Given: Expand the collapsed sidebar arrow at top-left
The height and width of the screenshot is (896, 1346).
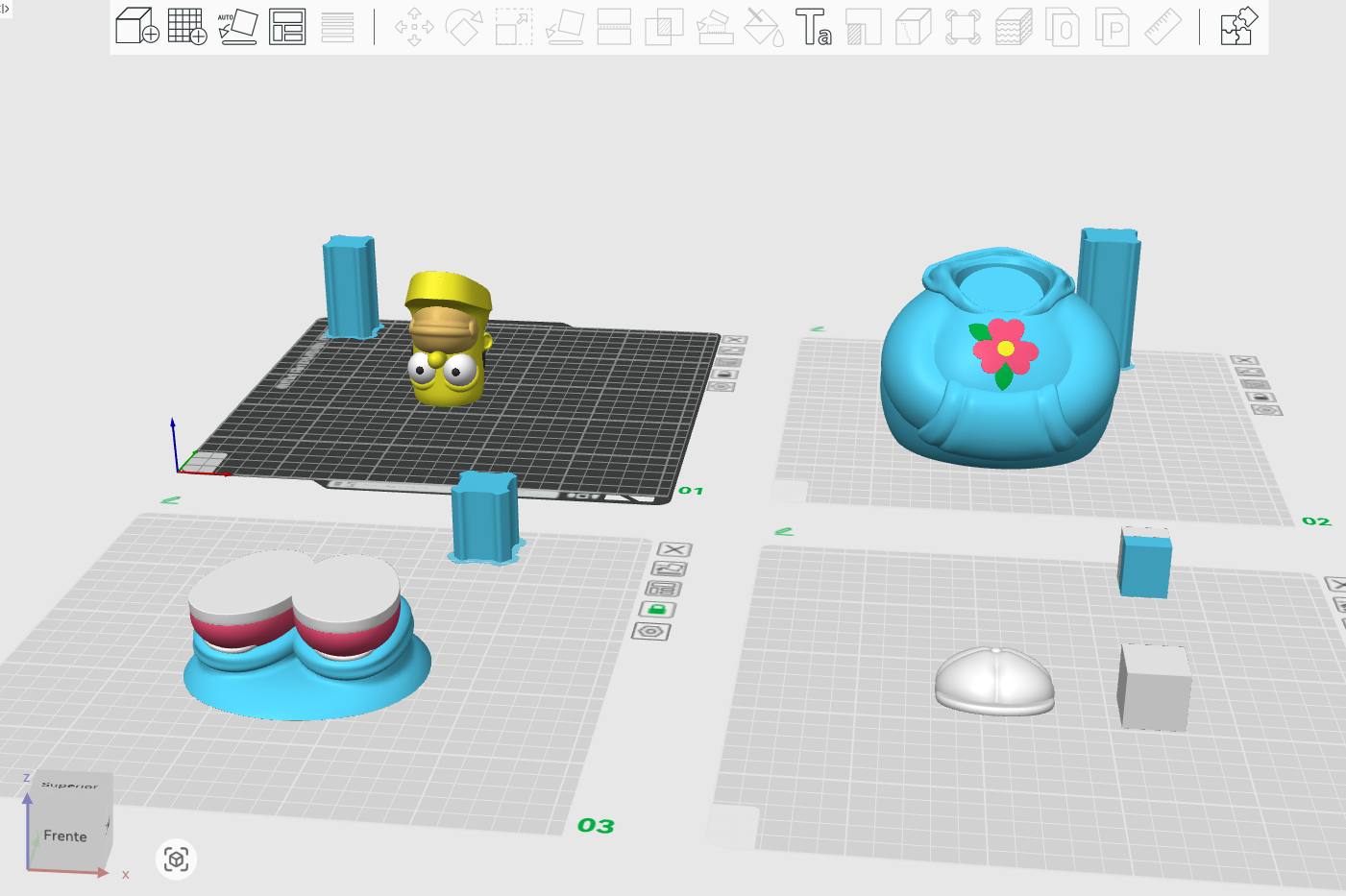Looking at the screenshot, I should 5,8.
